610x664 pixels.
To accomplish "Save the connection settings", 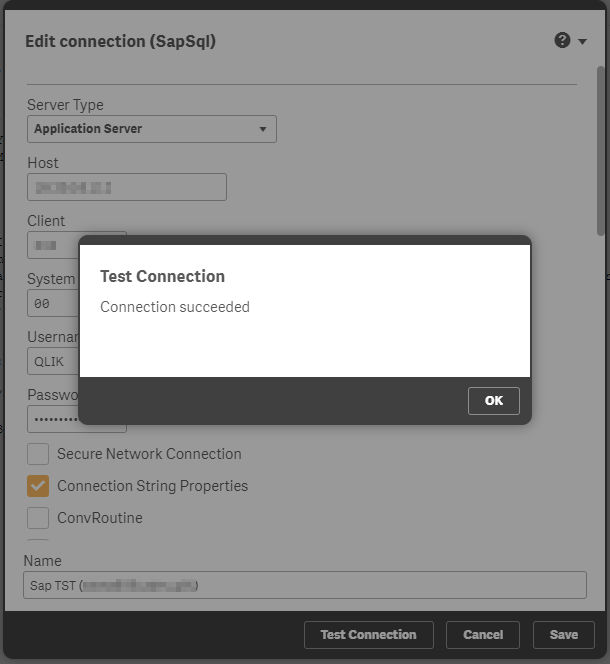I will pyautogui.click(x=564, y=635).
